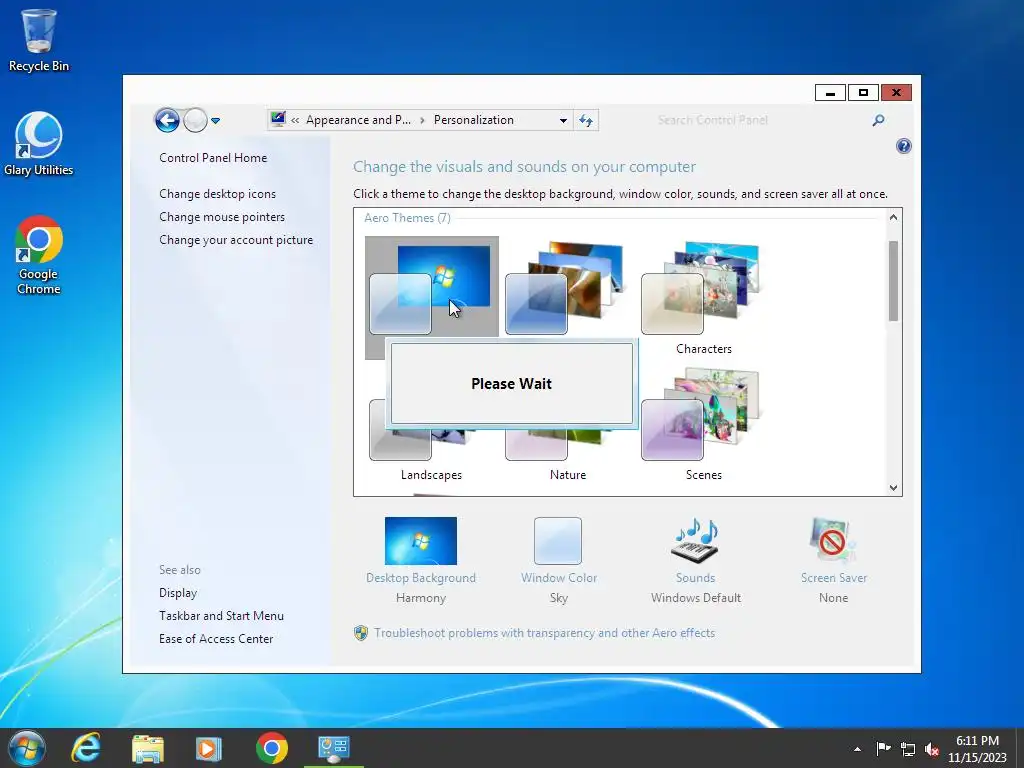Open the taskbar clock and date

(977, 748)
